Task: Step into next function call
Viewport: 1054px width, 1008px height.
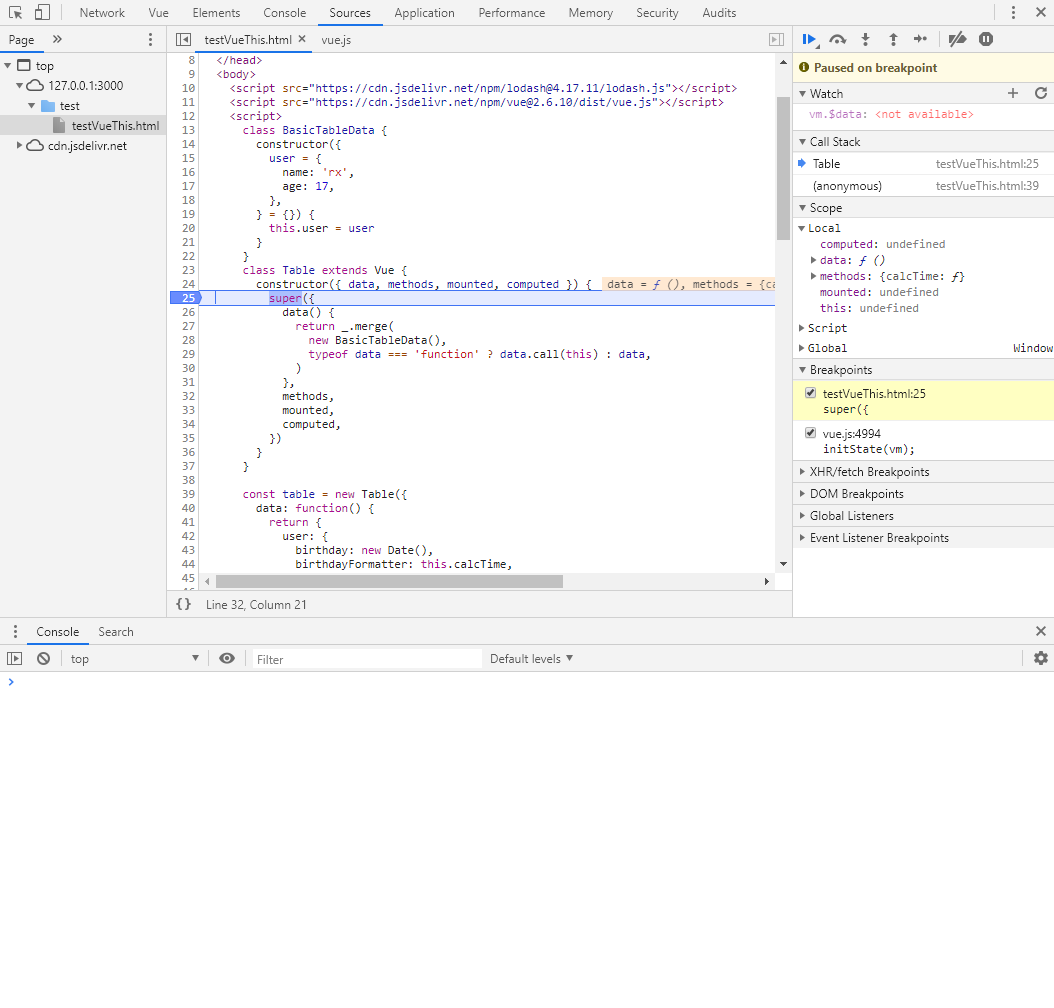Action: (x=866, y=40)
